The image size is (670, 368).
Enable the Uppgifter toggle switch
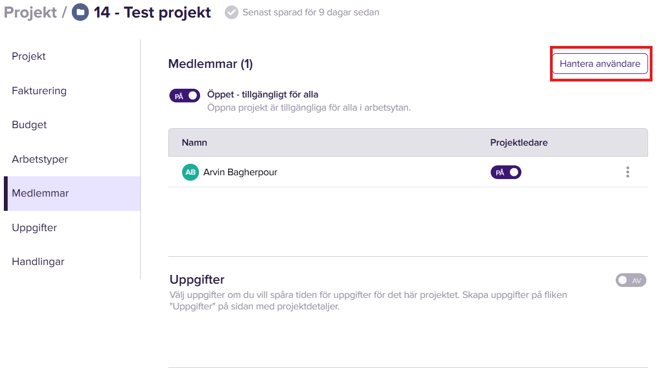tap(631, 280)
